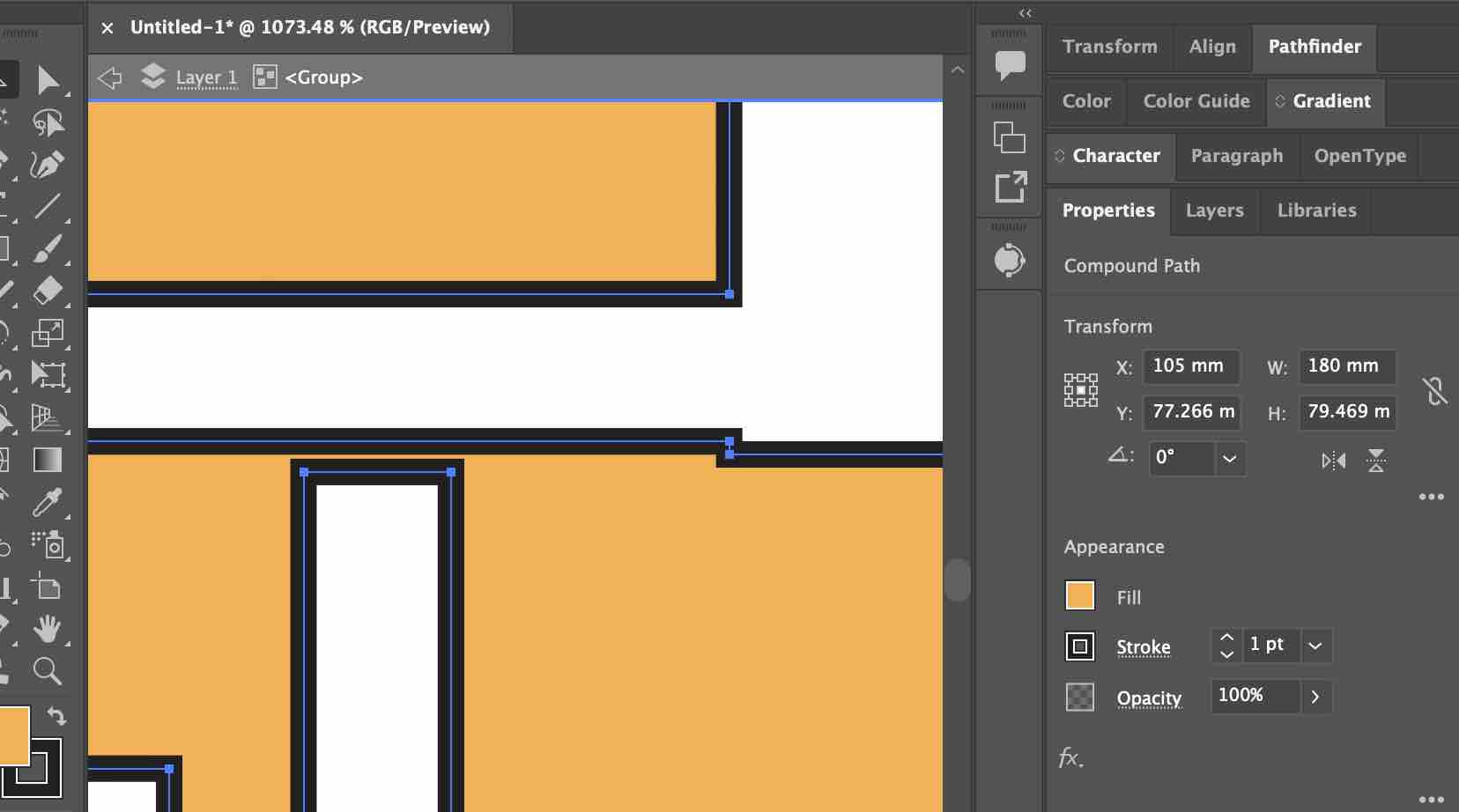1459x812 pixels.
Task: Open the fx effects menu
Action: [x=1070, y=757]
